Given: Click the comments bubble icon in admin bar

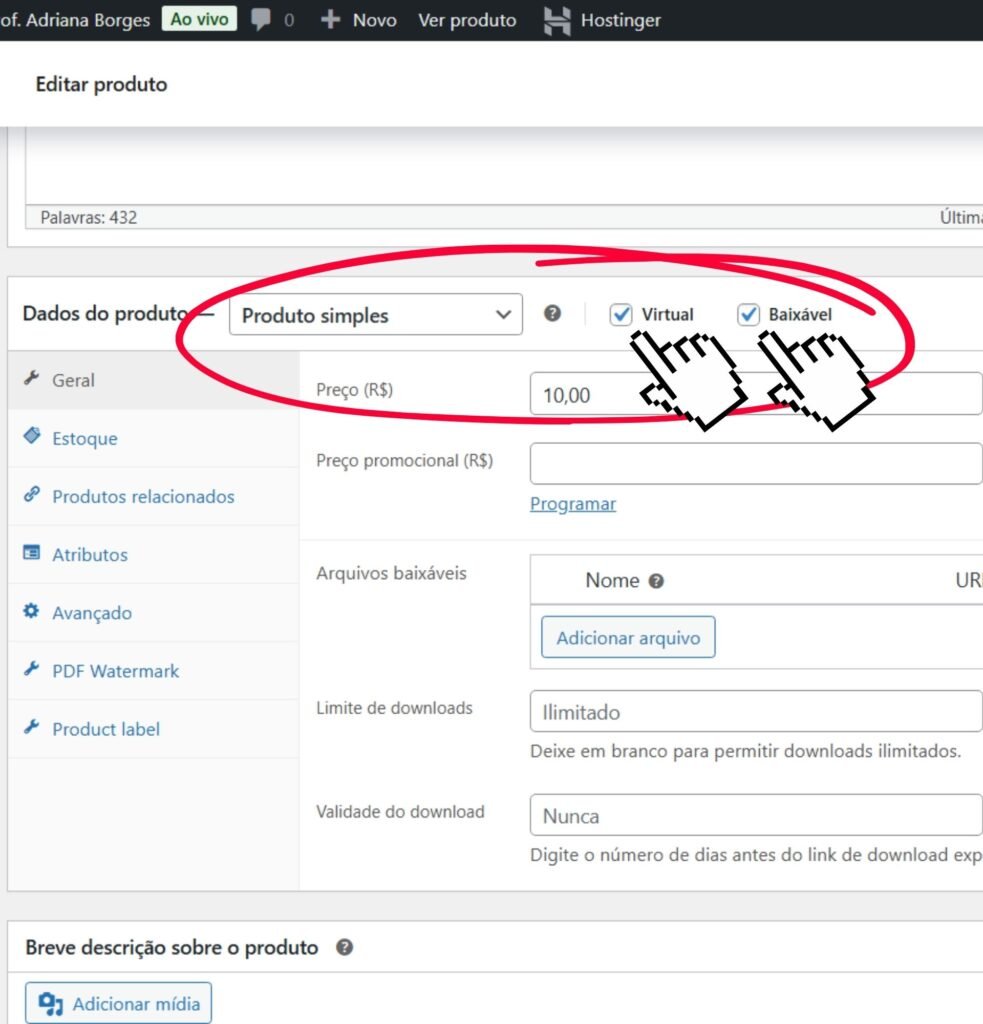Looking at the screenshot, I should coord(262,20).
